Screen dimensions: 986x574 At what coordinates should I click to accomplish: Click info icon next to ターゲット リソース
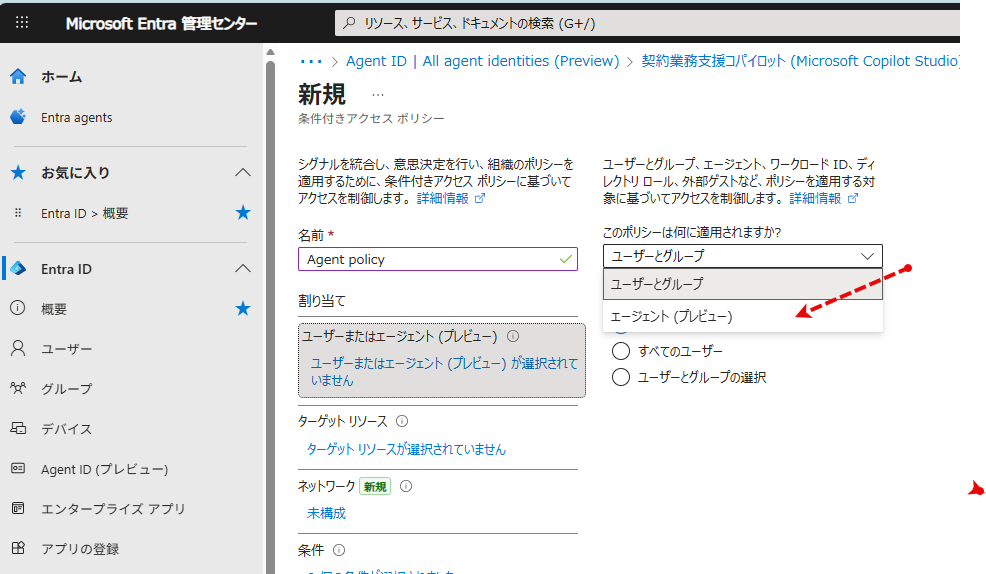point(402,421)
